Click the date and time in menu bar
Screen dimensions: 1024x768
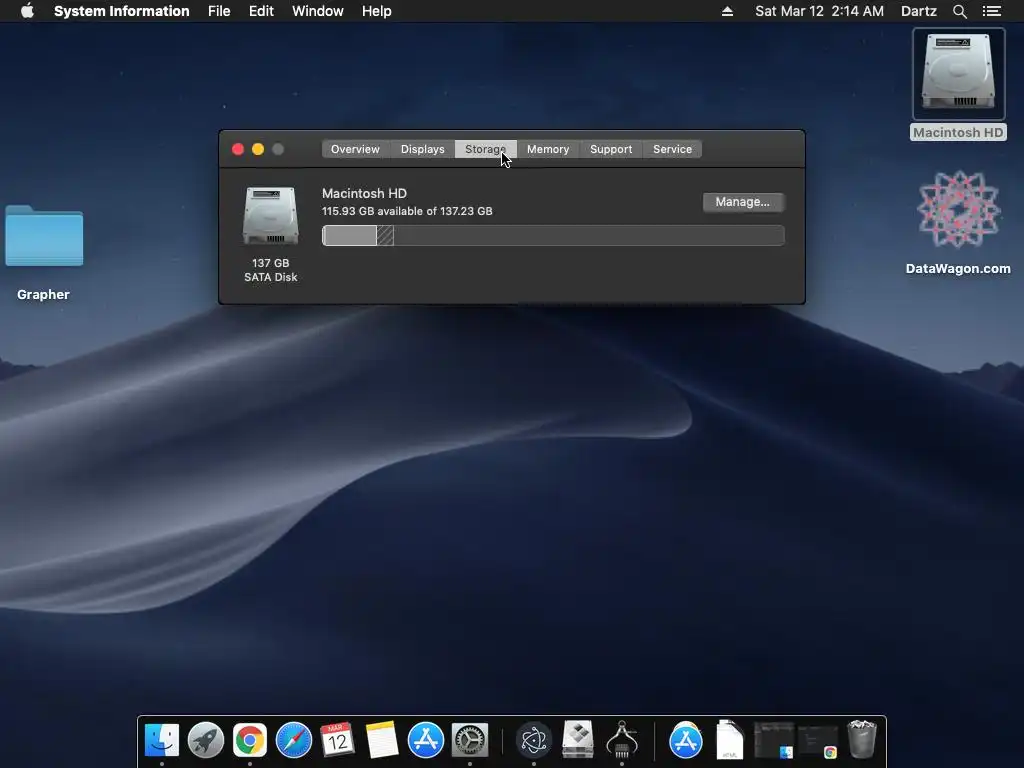(819, 11)
